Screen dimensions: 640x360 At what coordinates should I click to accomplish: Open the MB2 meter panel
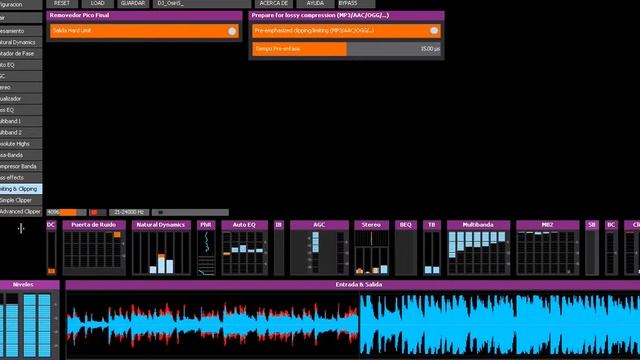click(547, 248)
